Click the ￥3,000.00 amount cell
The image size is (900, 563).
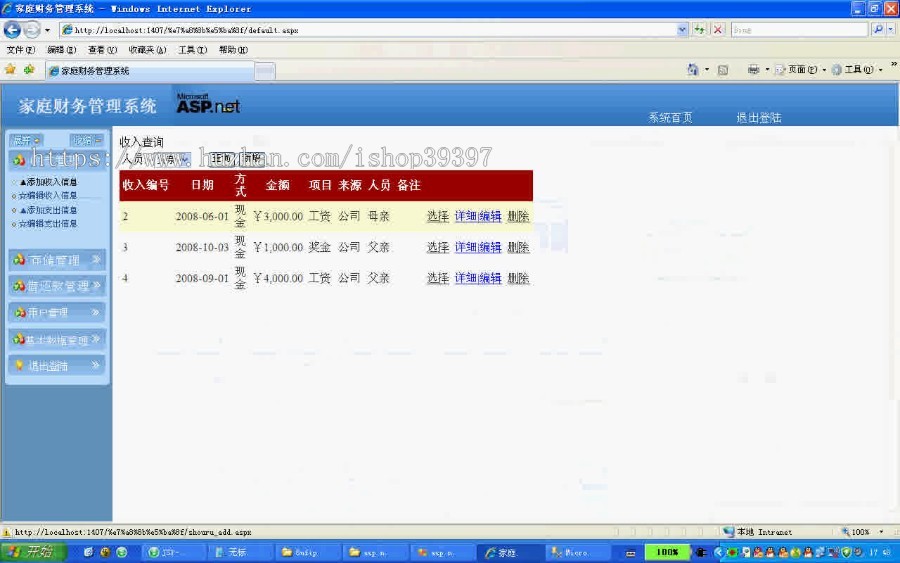click(x=278, y=216)
